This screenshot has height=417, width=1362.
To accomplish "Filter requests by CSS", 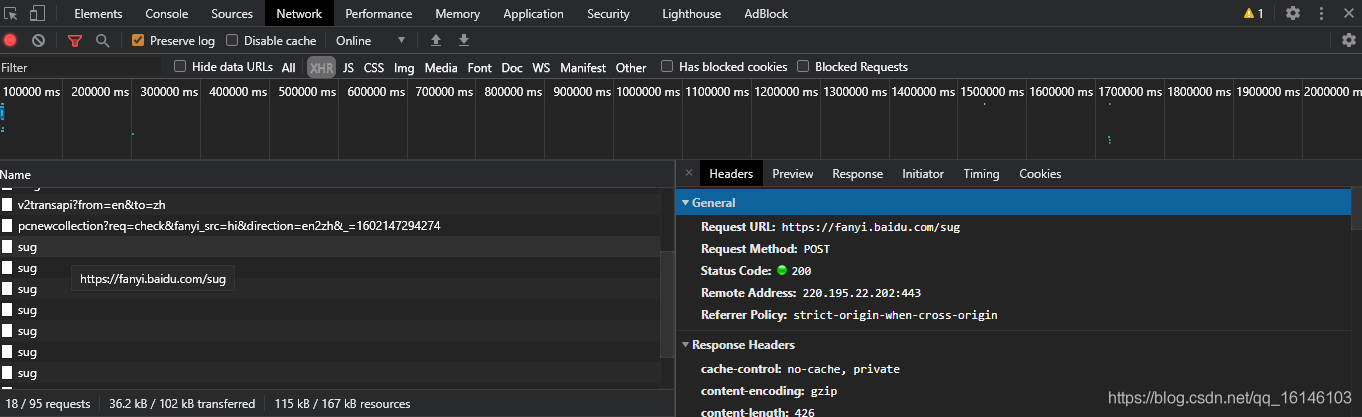I will 374,68.
